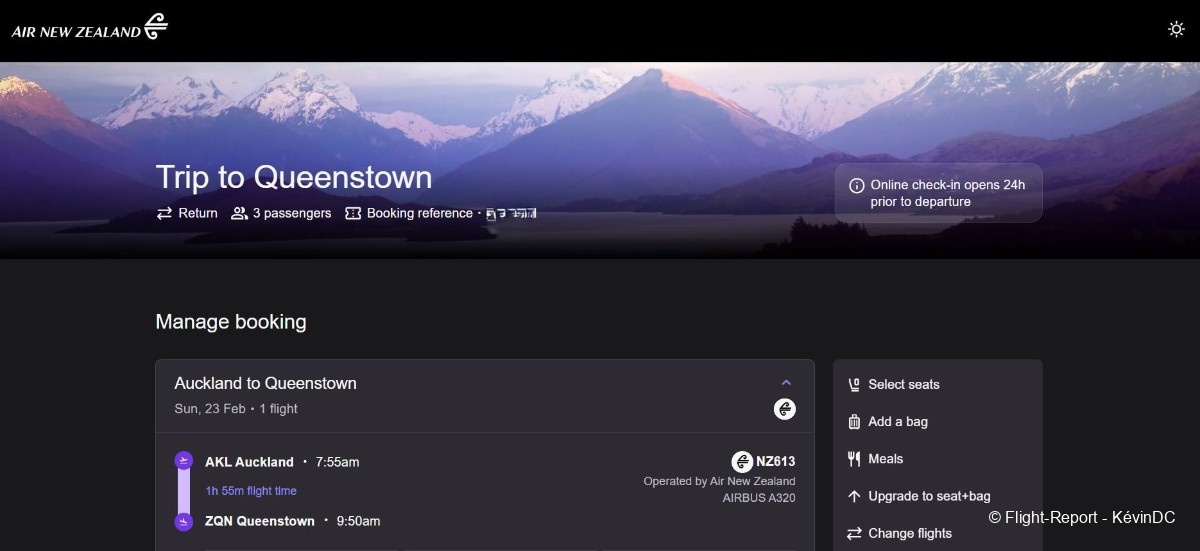The width and height of the screenshot is (1200, 551).
Task: Click '7:55am' departure time
Action: pos(337,462)
